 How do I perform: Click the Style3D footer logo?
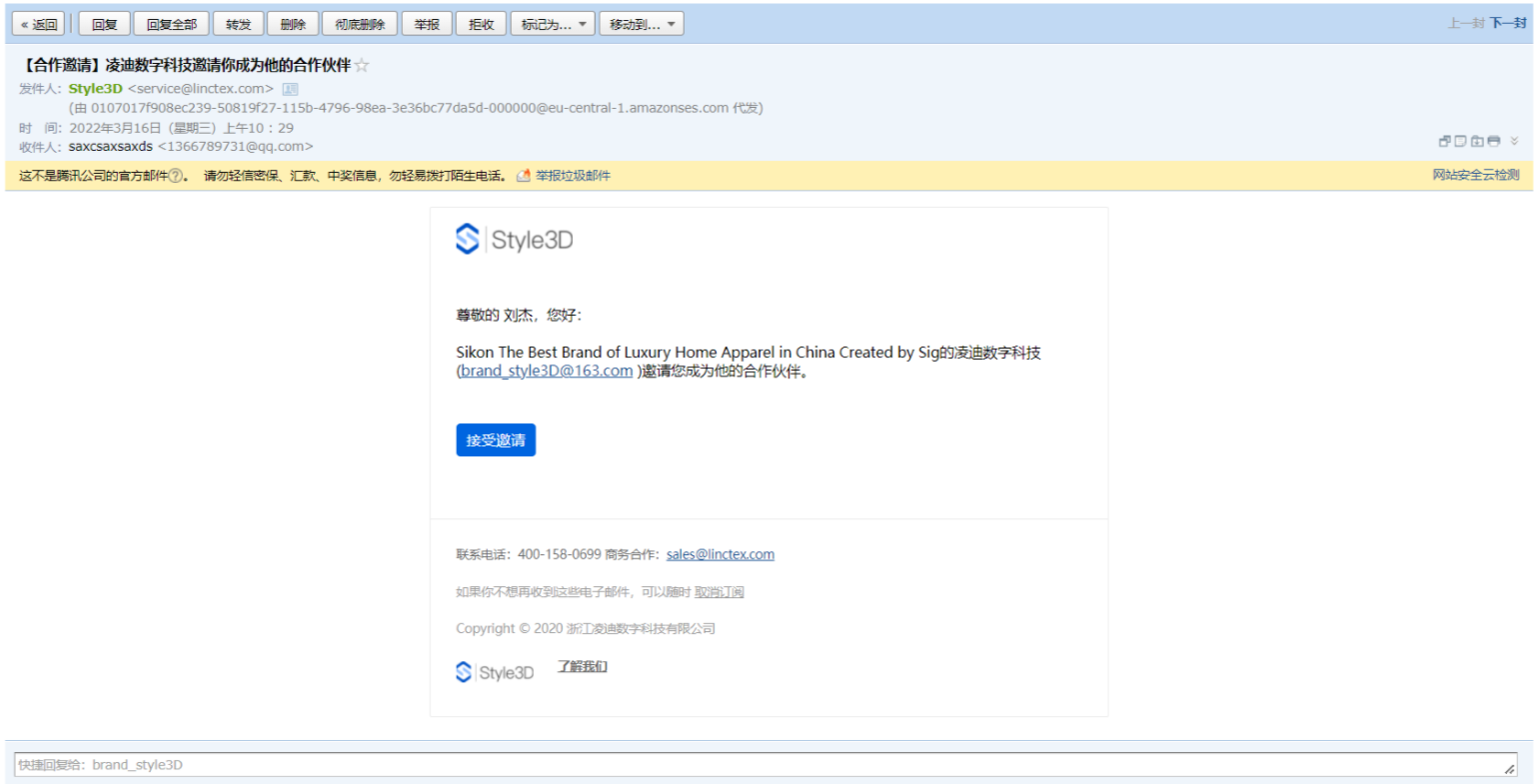pos(495,672)
